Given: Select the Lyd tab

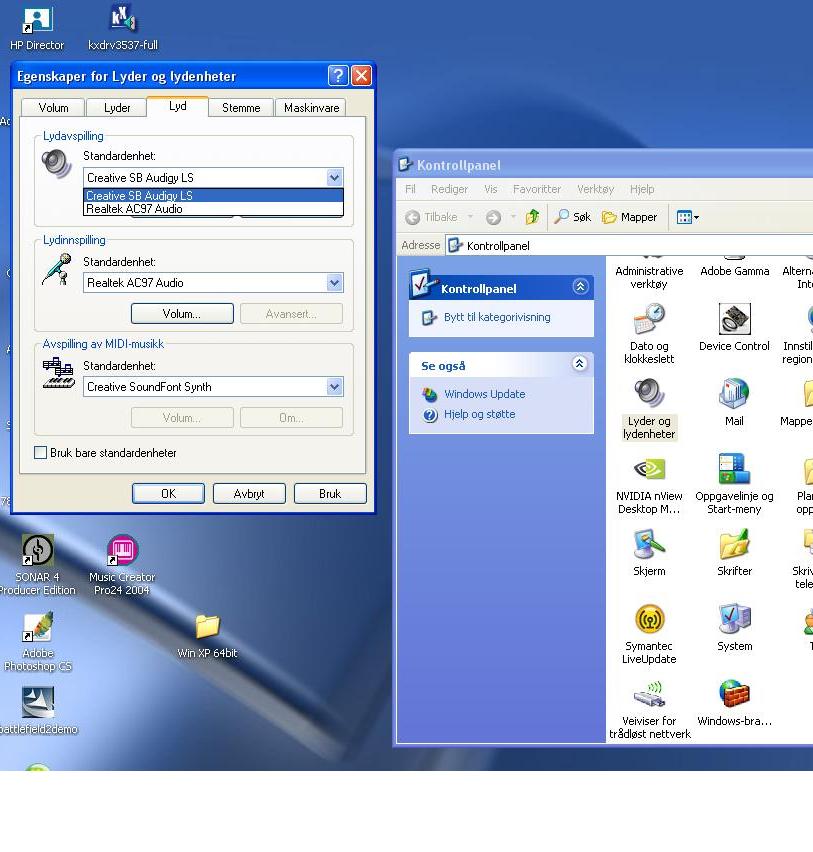Looking at the screenshot, I should pyautogui.click(x=177, y=106).
